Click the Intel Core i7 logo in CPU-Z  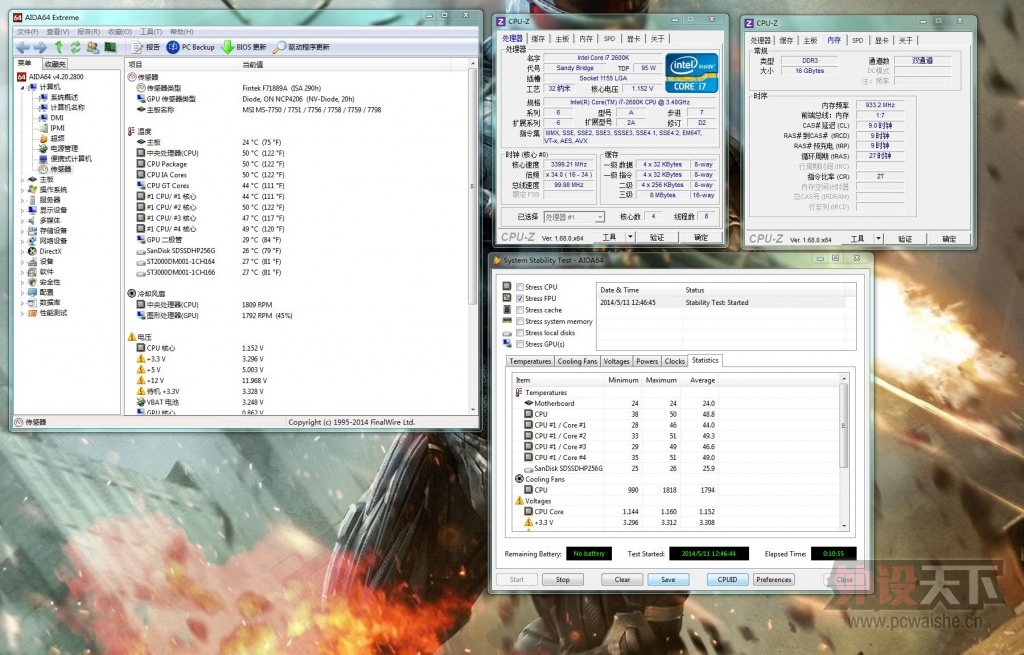coord(691,73)
